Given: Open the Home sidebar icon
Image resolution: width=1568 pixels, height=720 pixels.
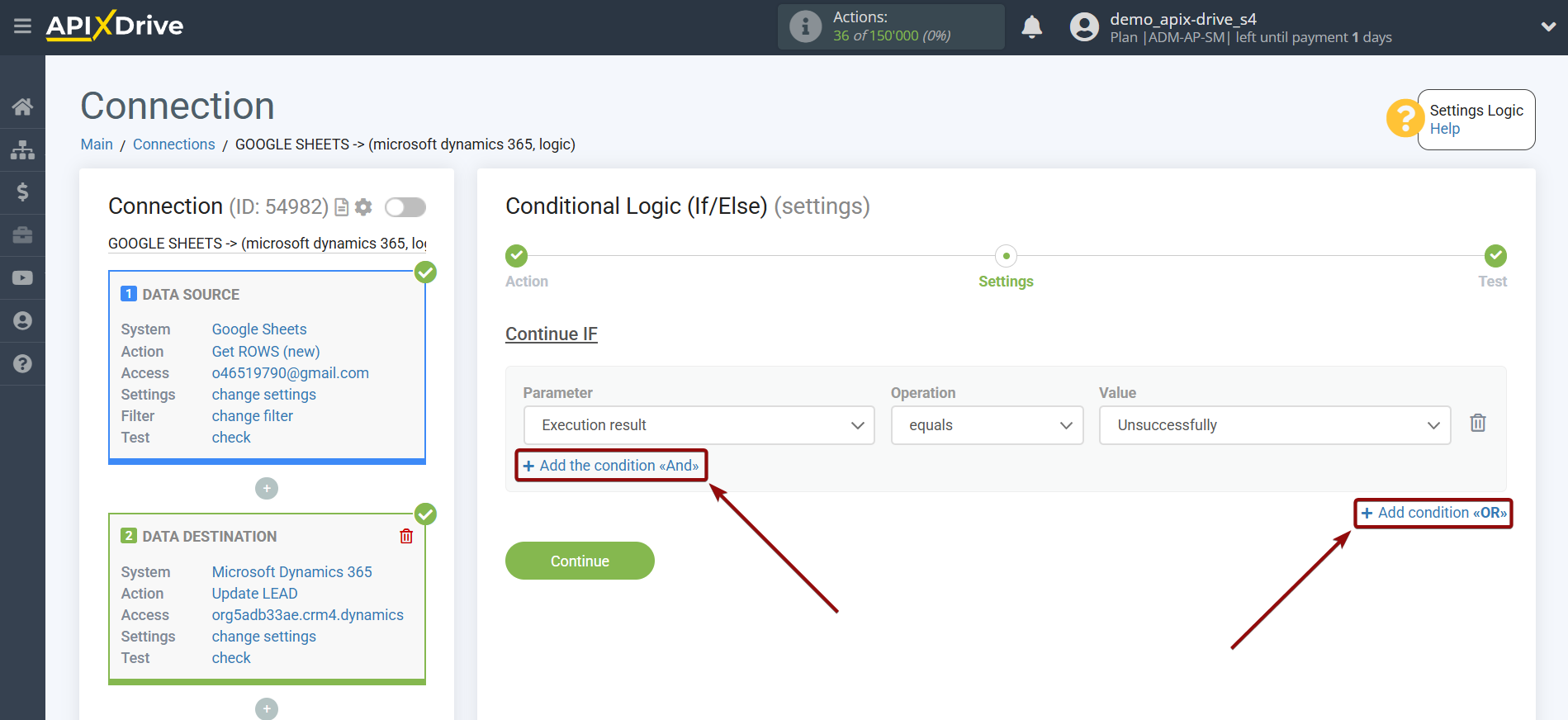Looking at the screenshot, I should (x=22, y=107).
